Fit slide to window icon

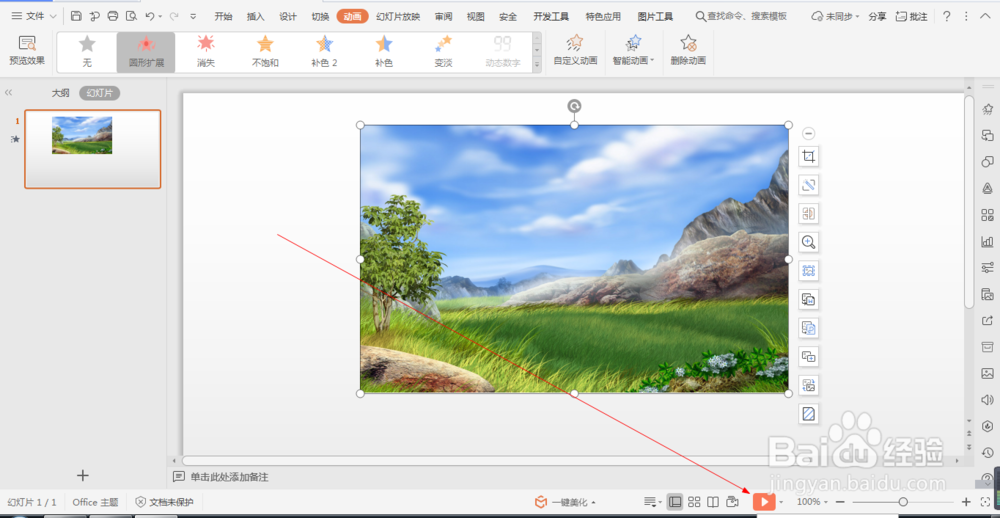pos(985,502)
